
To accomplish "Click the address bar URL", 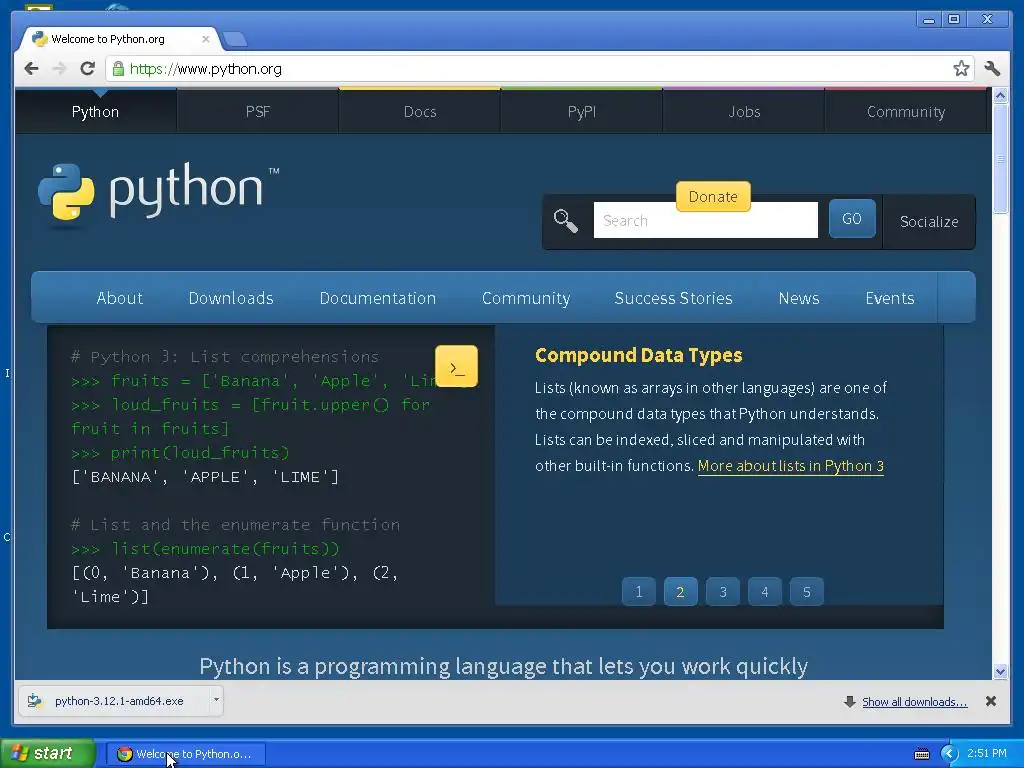I will click(206, 69).
